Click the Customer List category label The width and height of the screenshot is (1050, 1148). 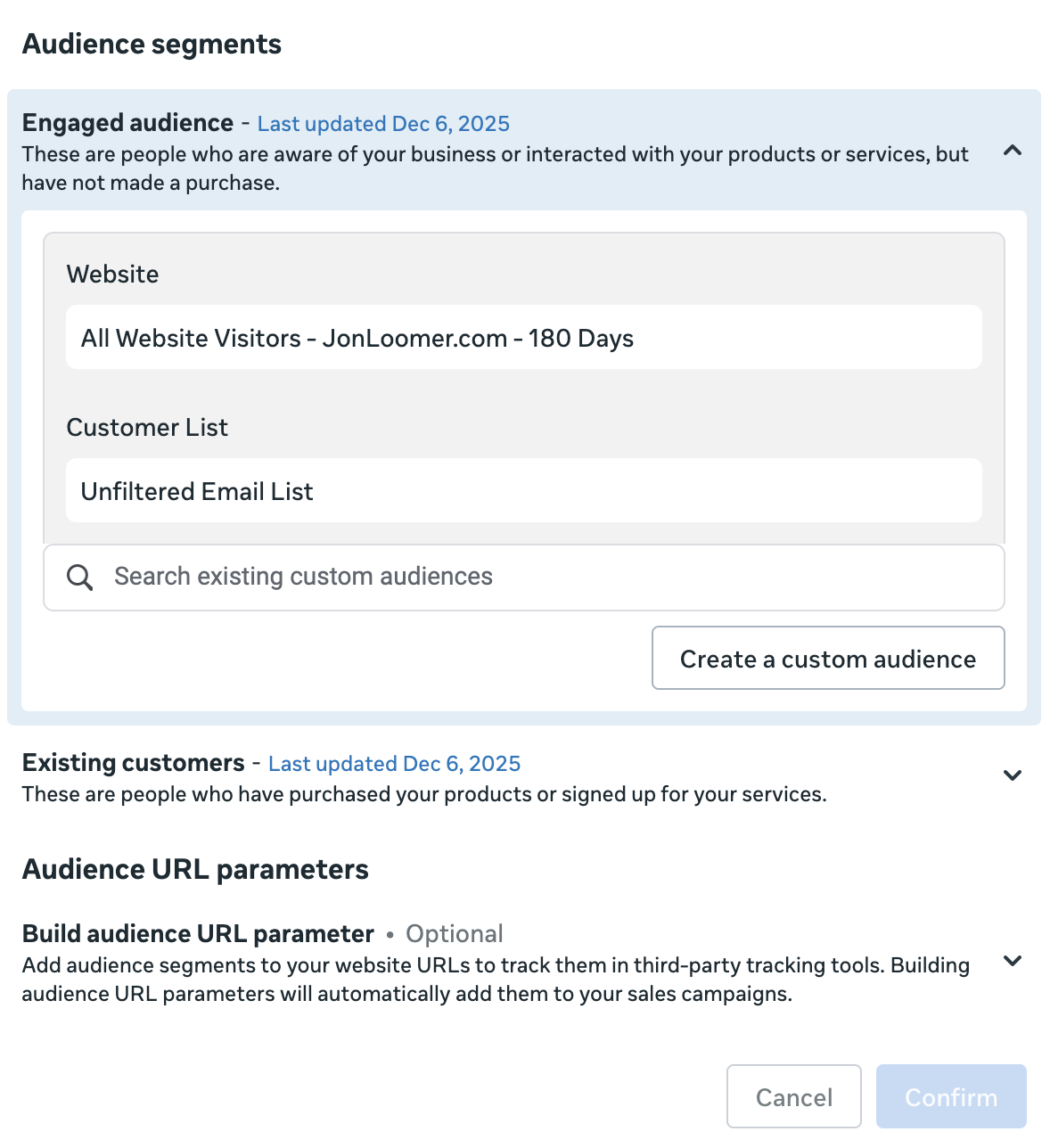pos(147,428)
